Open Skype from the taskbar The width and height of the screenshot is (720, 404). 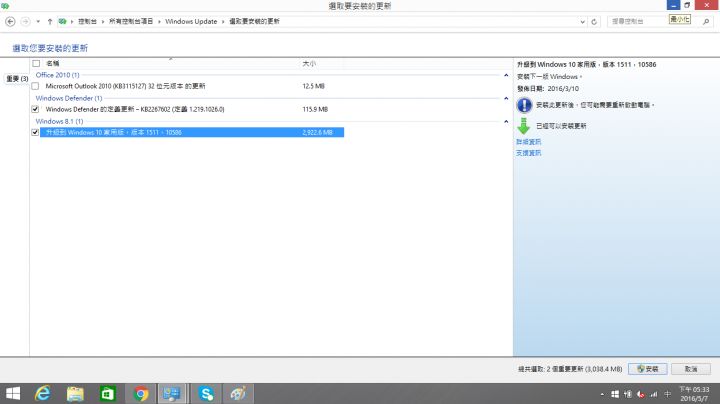point(206,393)
